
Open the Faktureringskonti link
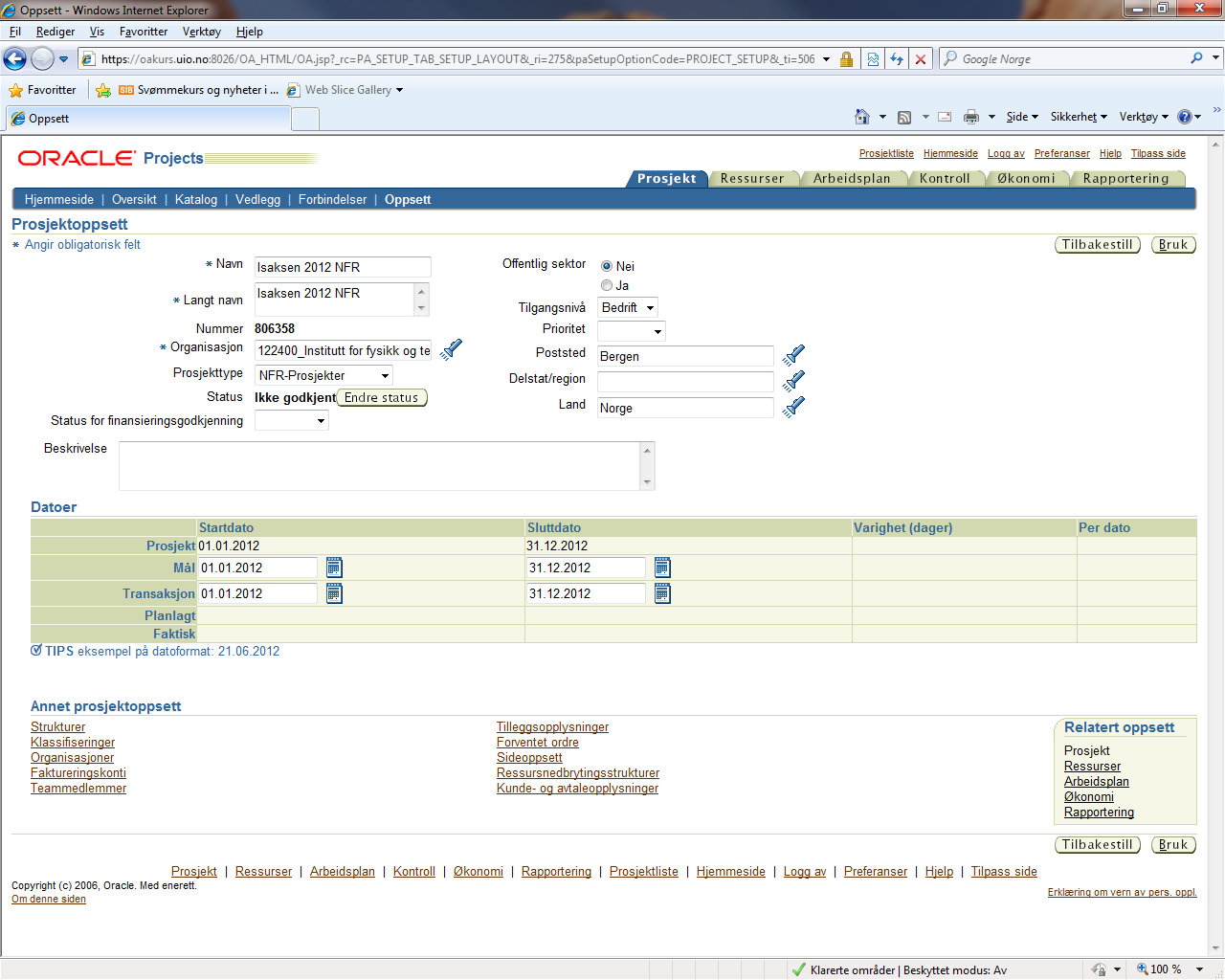pos(78,772)
